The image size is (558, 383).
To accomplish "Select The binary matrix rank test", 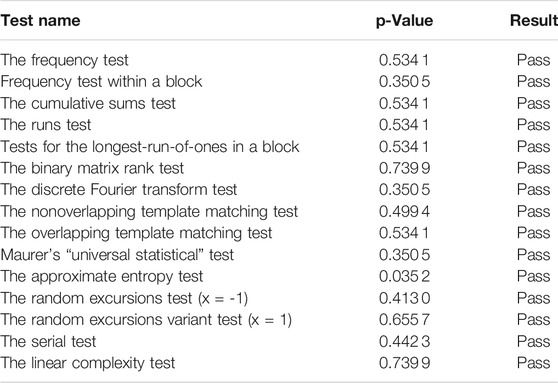I will point(92,168).
